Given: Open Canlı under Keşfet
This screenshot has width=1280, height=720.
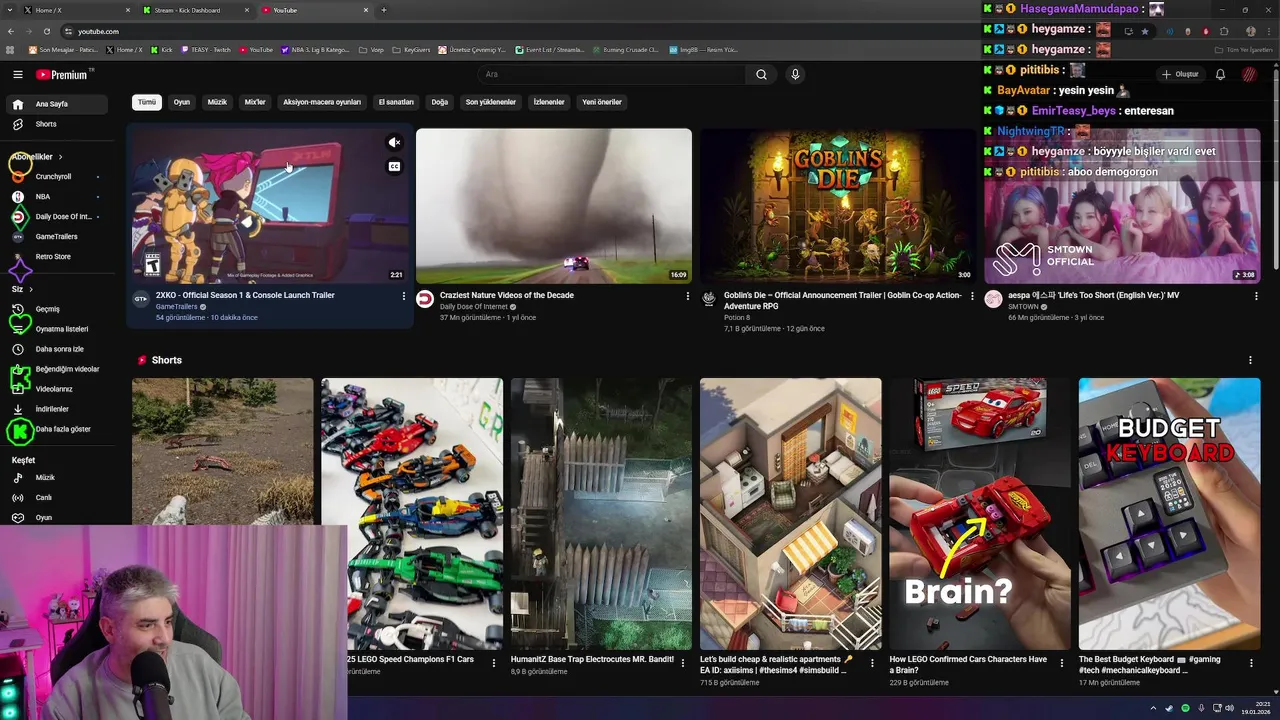Looking at the screenshot, I should pos(58,498).
